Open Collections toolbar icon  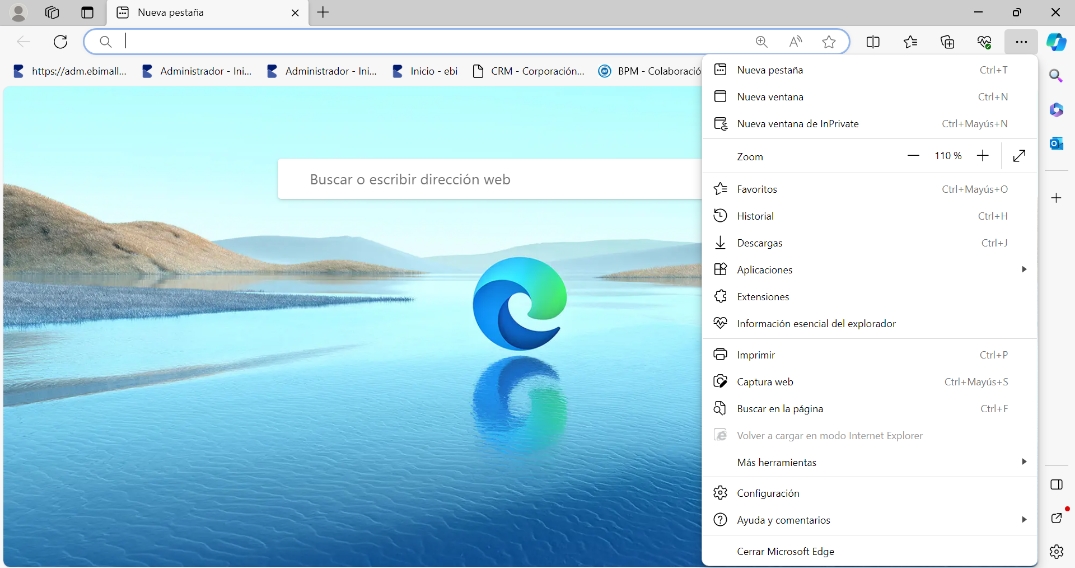pos(947,42)
